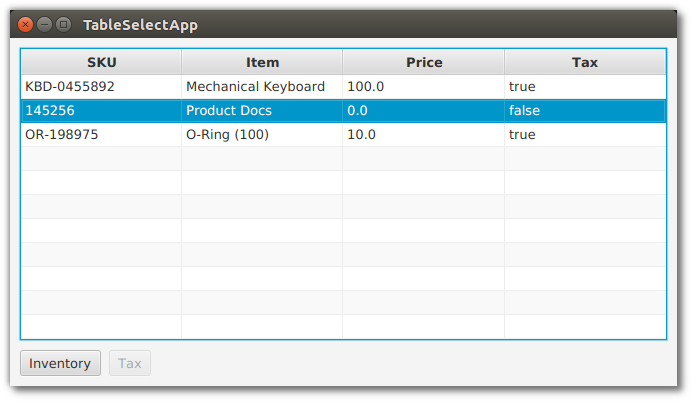This screenshot has height=402, width=693.
Task: Close the TableSelectApp window
Action: pos(26,24)
